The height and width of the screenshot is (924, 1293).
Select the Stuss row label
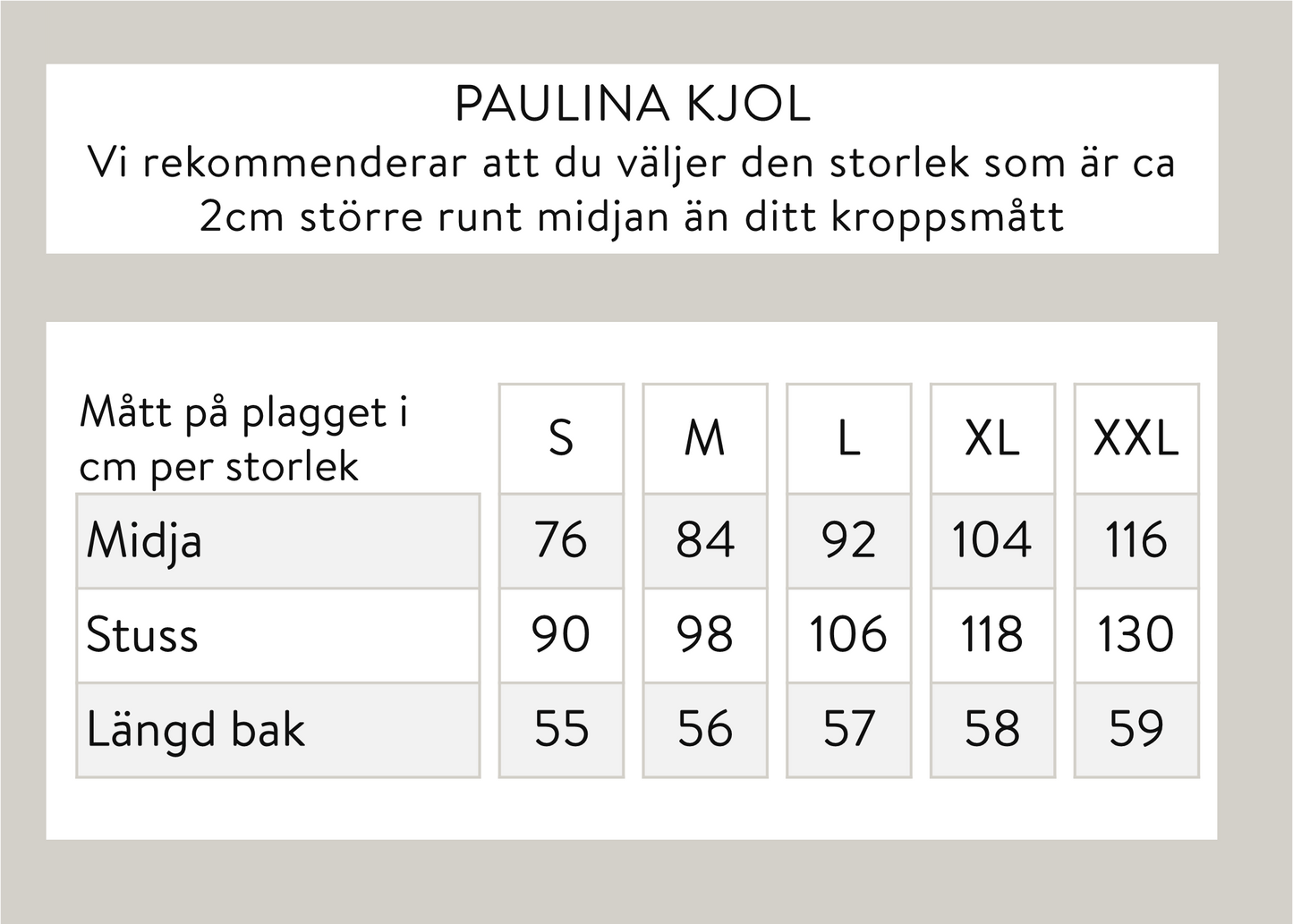click(142, 636)
